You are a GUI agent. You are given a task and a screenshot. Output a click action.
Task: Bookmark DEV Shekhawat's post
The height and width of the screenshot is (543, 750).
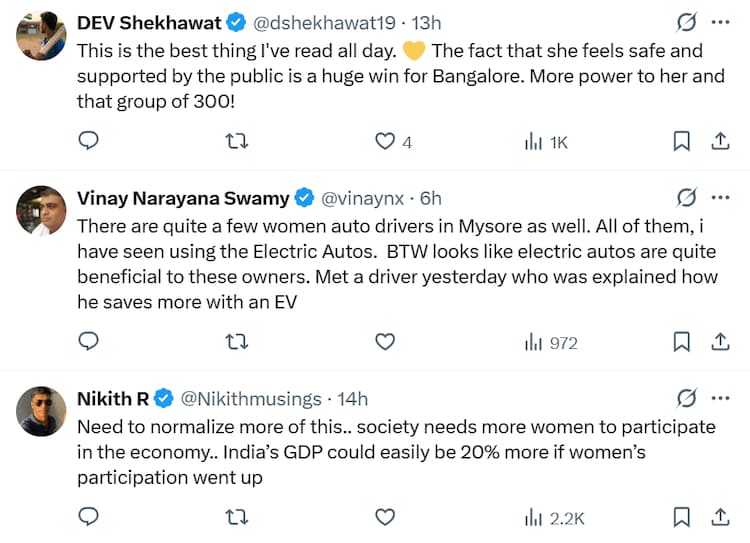click(x=681, y=142)
